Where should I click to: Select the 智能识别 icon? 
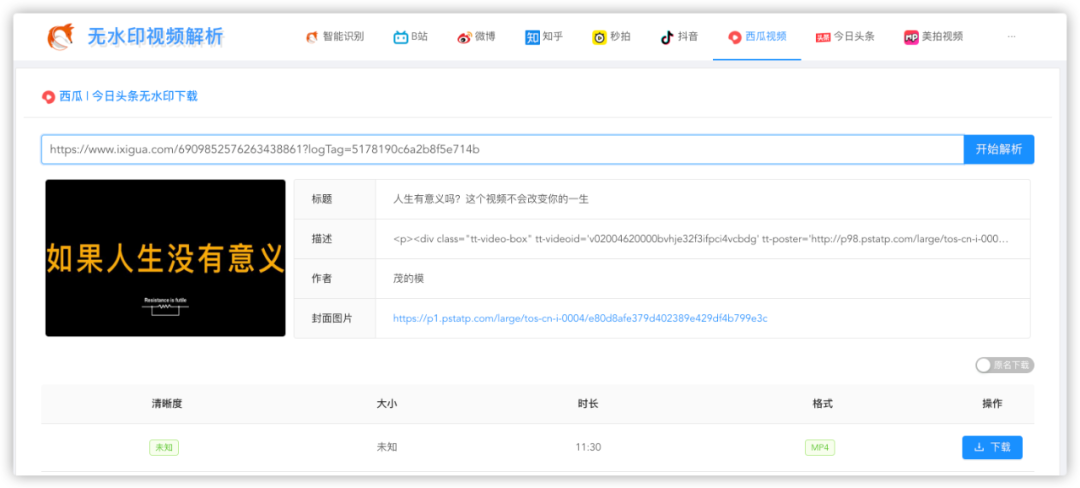tap(312, 37)
